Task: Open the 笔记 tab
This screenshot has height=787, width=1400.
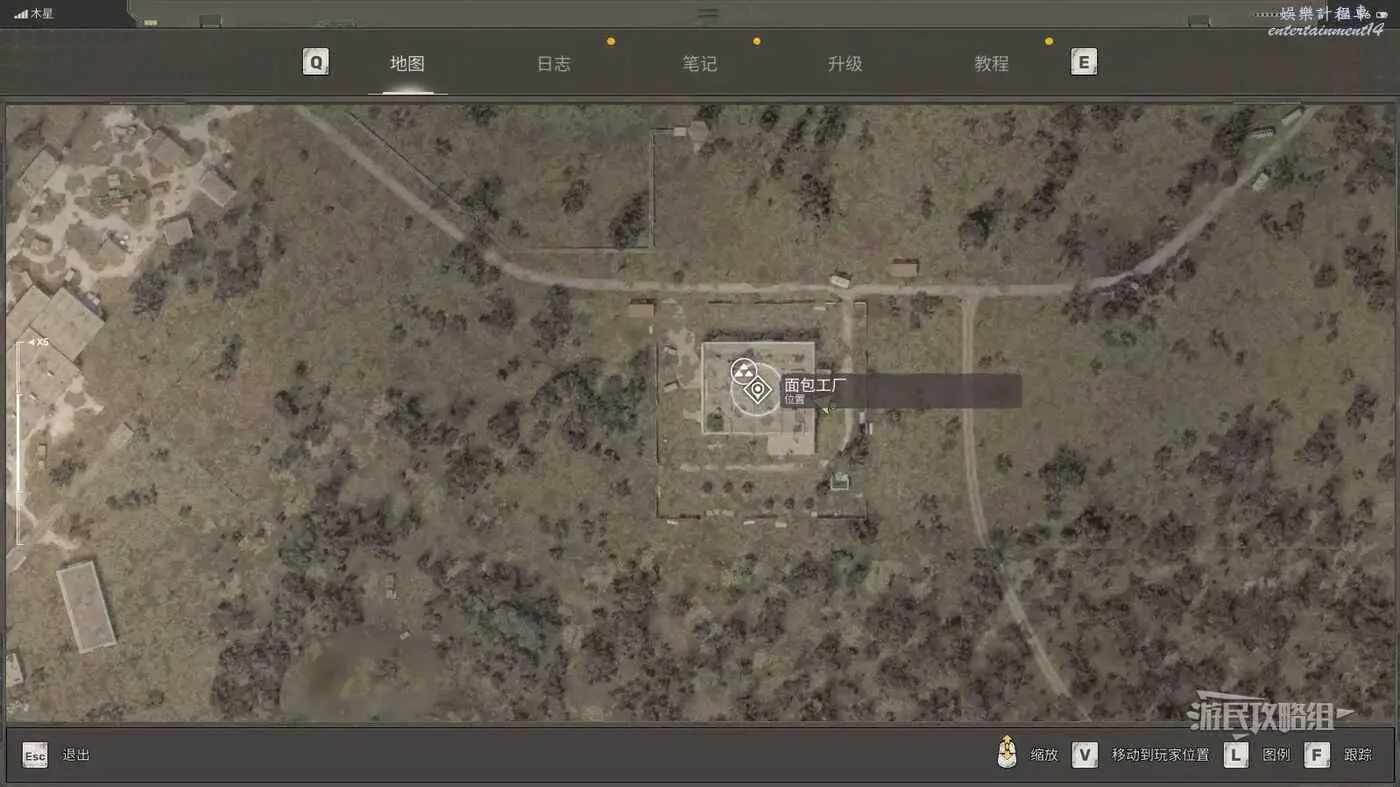Action: 699,64
